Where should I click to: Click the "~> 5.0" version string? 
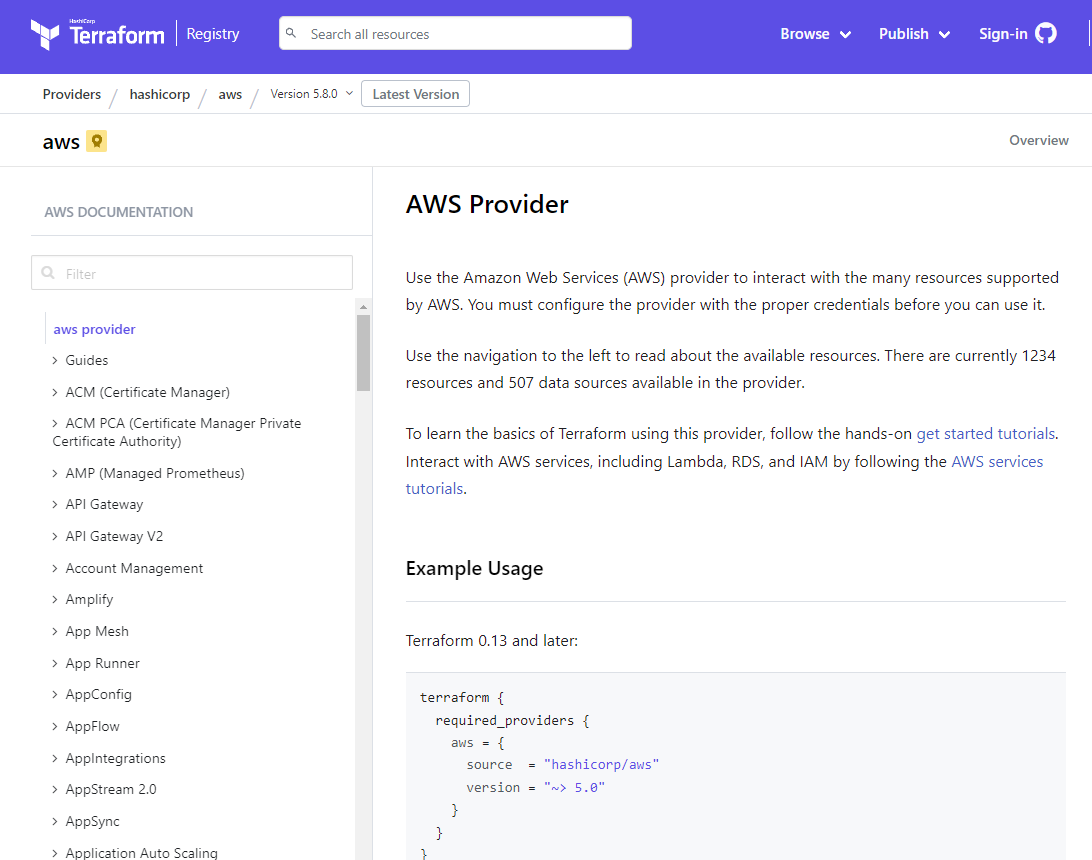click(574, 788)
